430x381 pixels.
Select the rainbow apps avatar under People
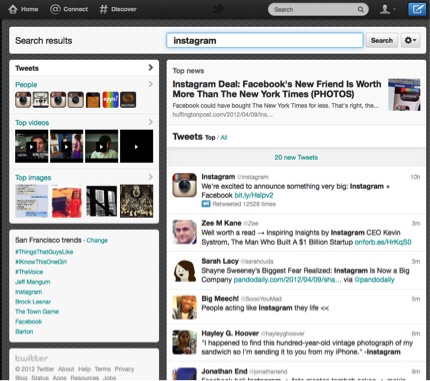(110, 100)
